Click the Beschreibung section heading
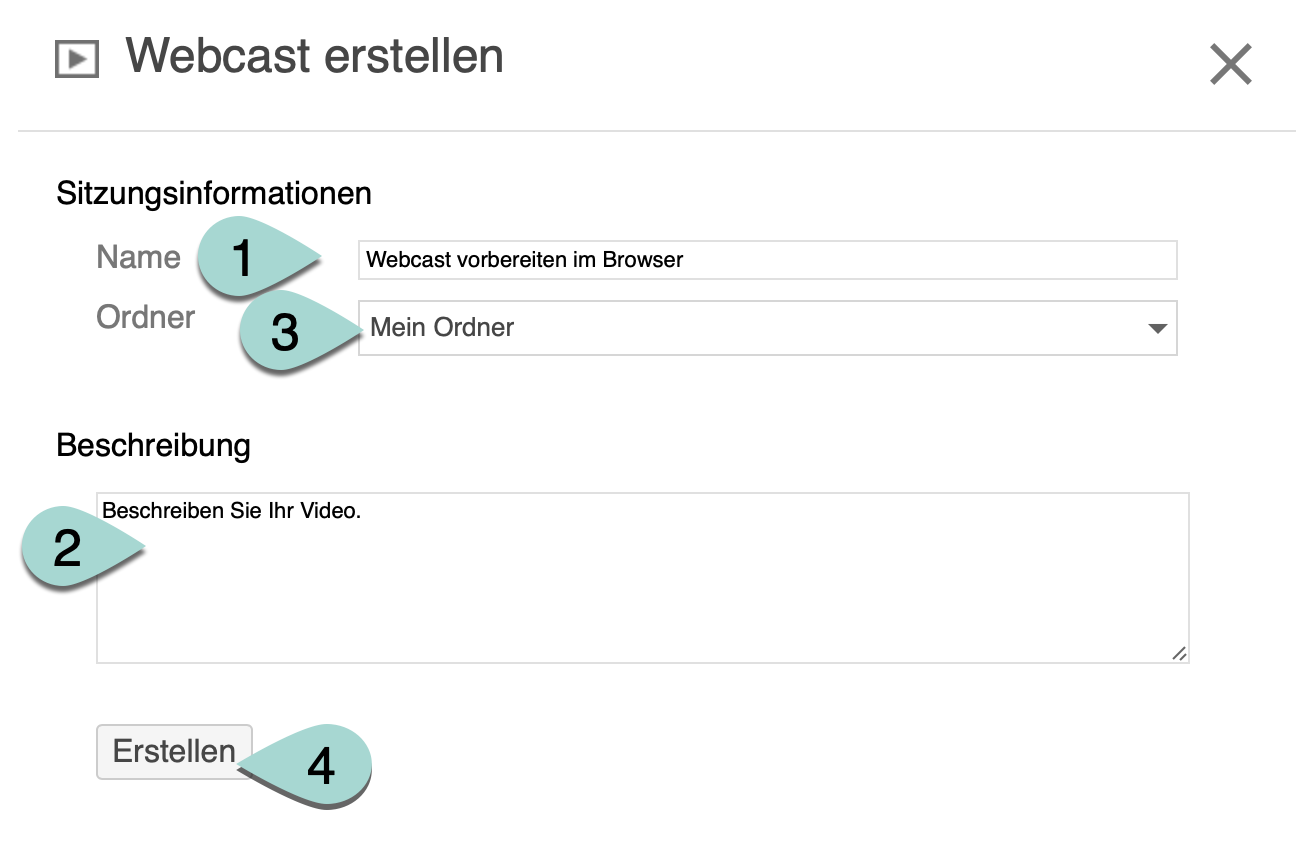This screenshot has width=1296, height=848. pyautogui.click(x=153, y=445)
